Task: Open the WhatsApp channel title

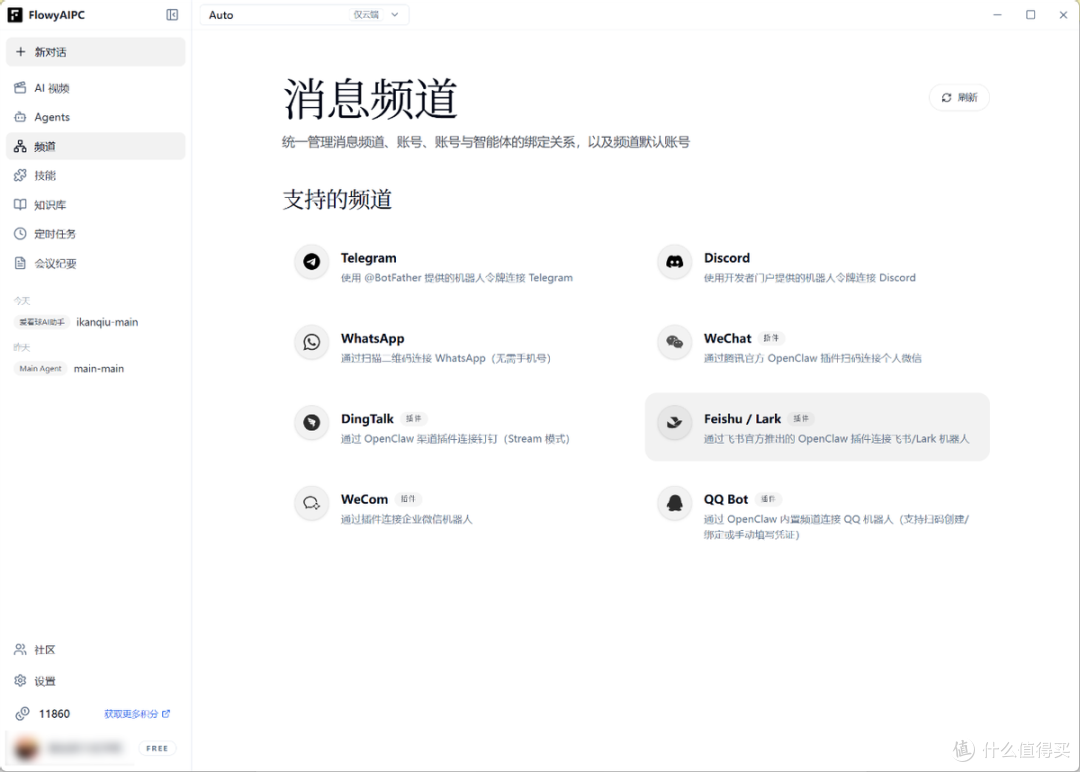Action: 372,339
